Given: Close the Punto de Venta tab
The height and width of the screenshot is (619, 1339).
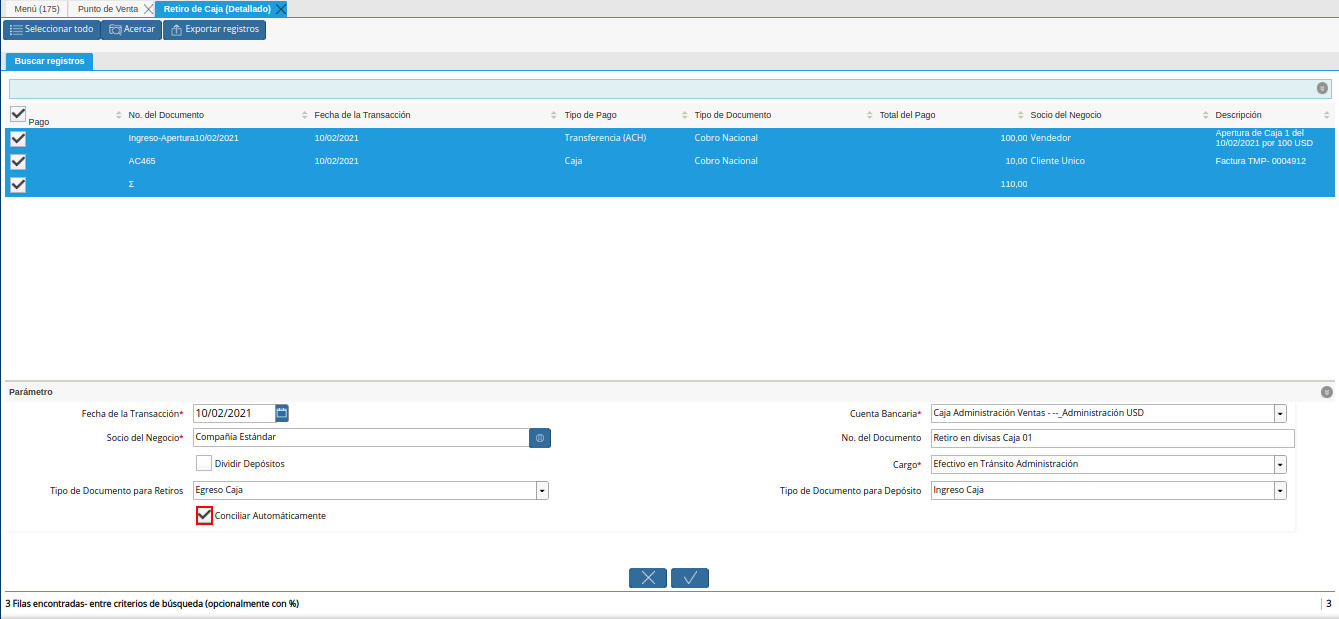Looking at the screenshot, I should 149,9.
